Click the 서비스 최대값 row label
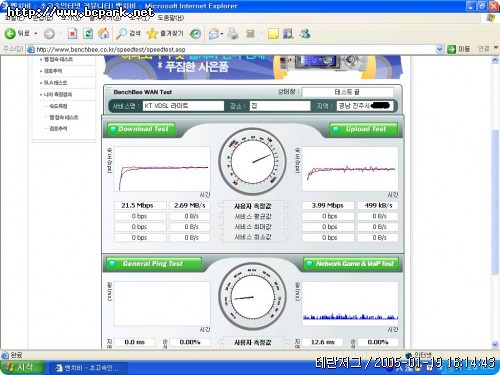500x375 pixels. [253, 227]
